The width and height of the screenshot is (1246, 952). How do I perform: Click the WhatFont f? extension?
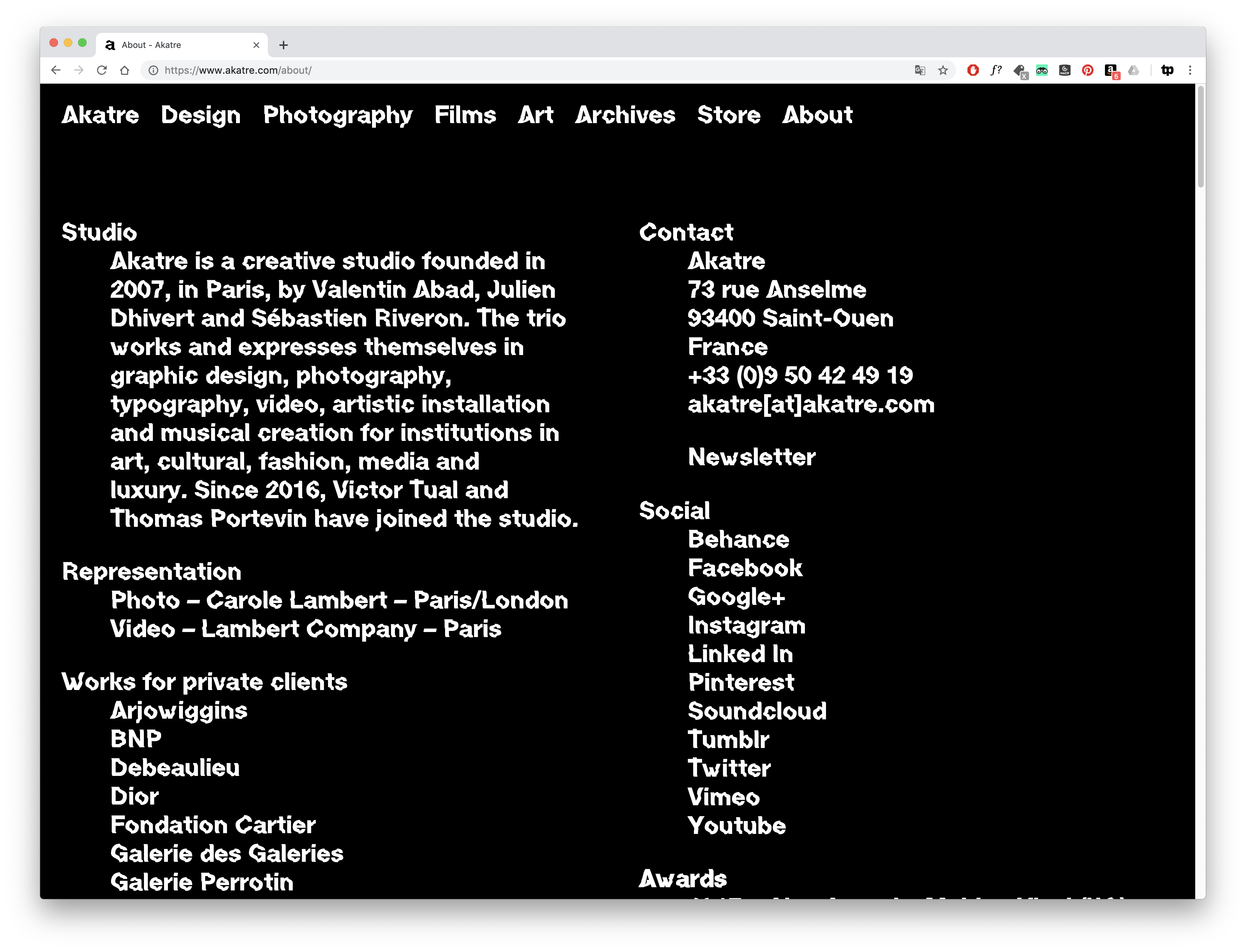tap(996, 70)
